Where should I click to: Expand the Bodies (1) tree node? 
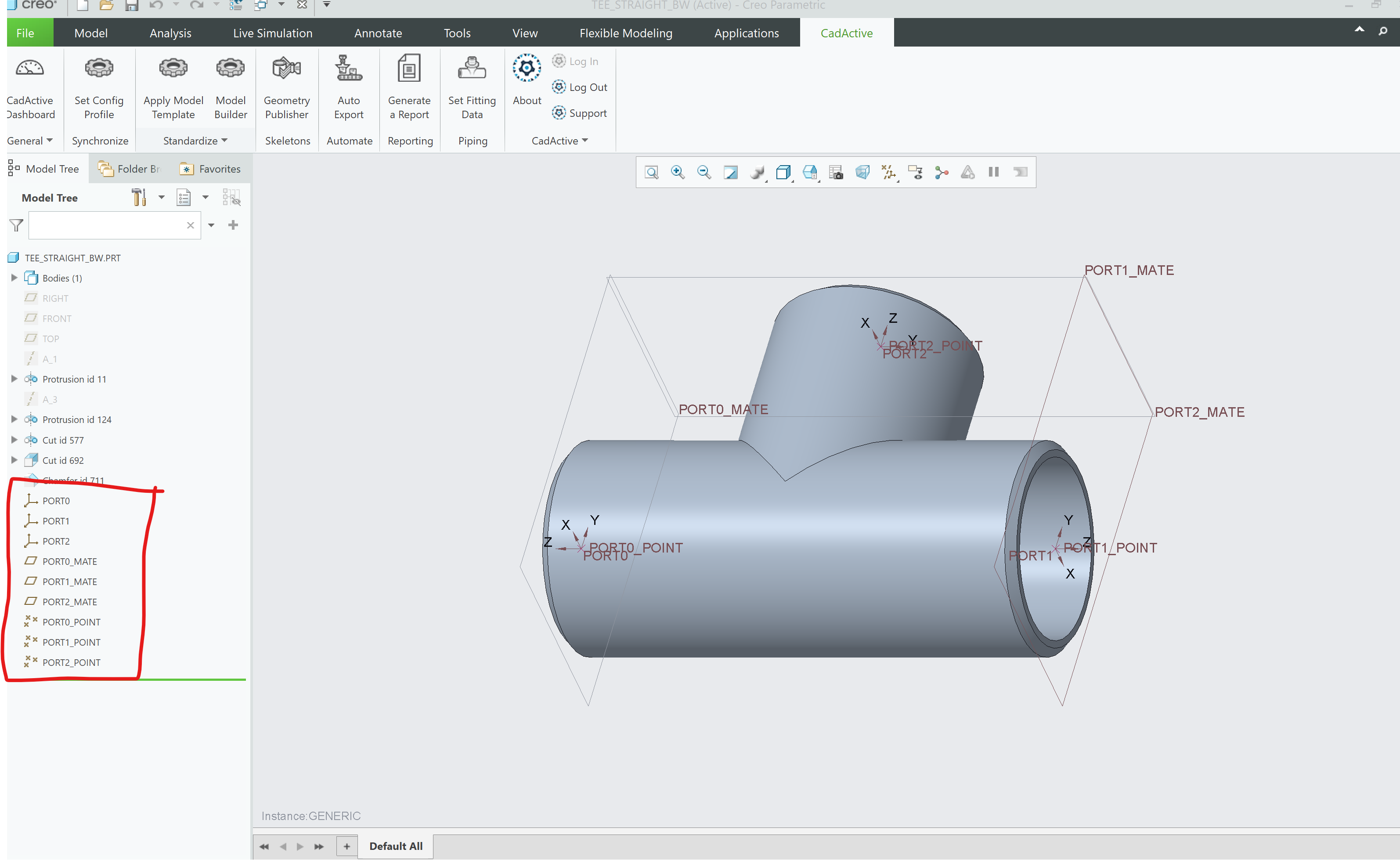15,278
